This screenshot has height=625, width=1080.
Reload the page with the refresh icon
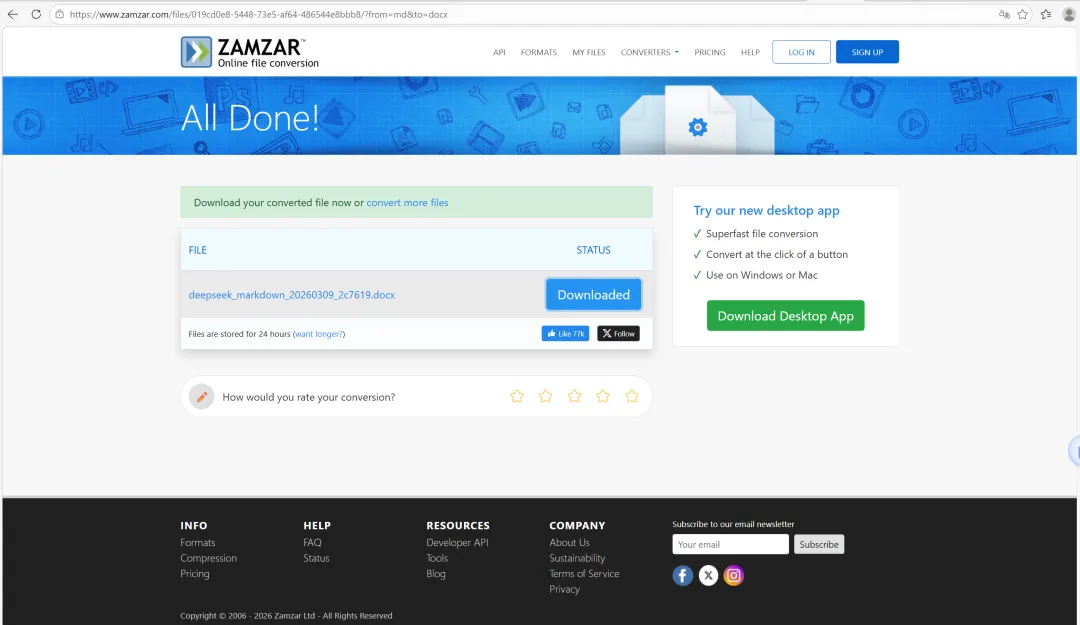click(36, 14)
